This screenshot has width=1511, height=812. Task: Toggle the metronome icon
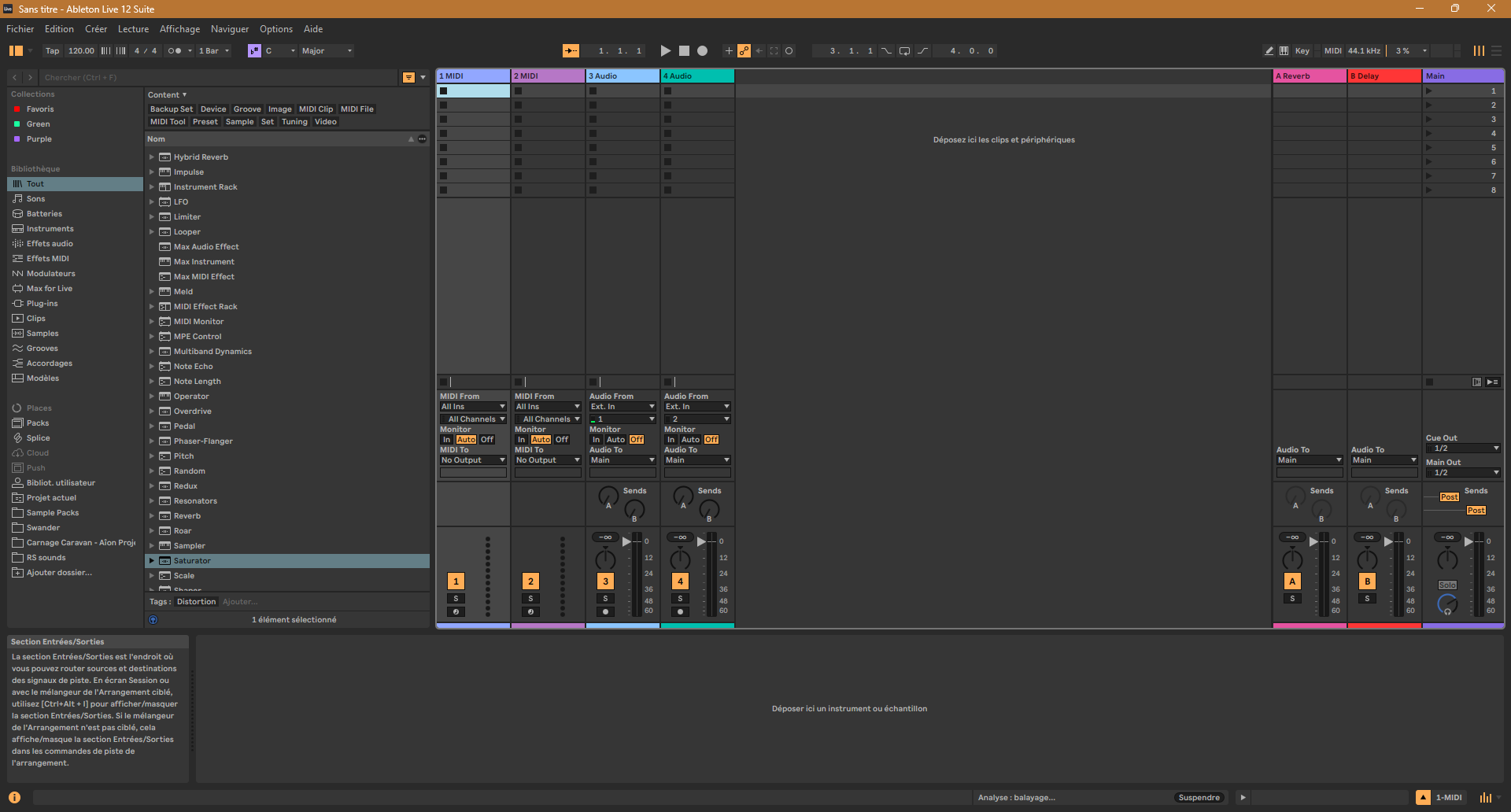pos(175,51)
